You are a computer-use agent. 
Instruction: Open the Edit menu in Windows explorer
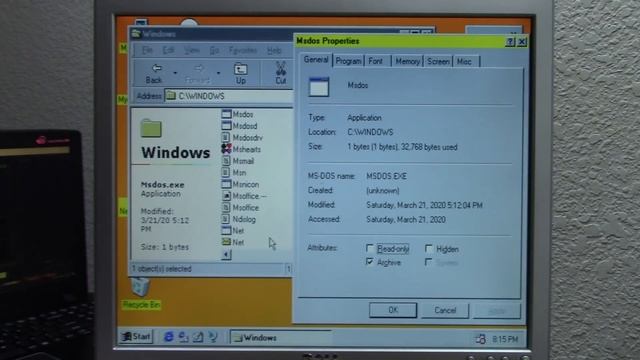click(168, 50)
